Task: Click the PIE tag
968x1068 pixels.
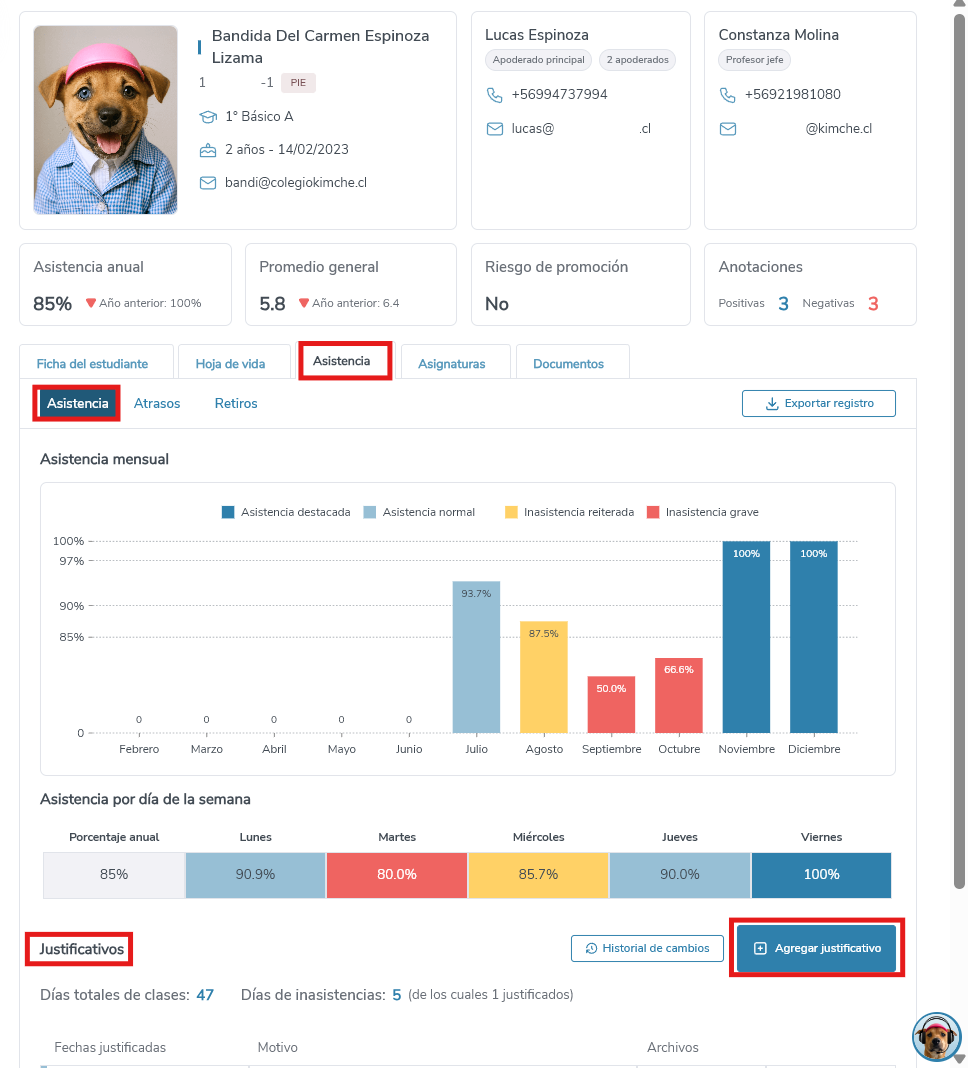Action: click(x=298, y=82)
